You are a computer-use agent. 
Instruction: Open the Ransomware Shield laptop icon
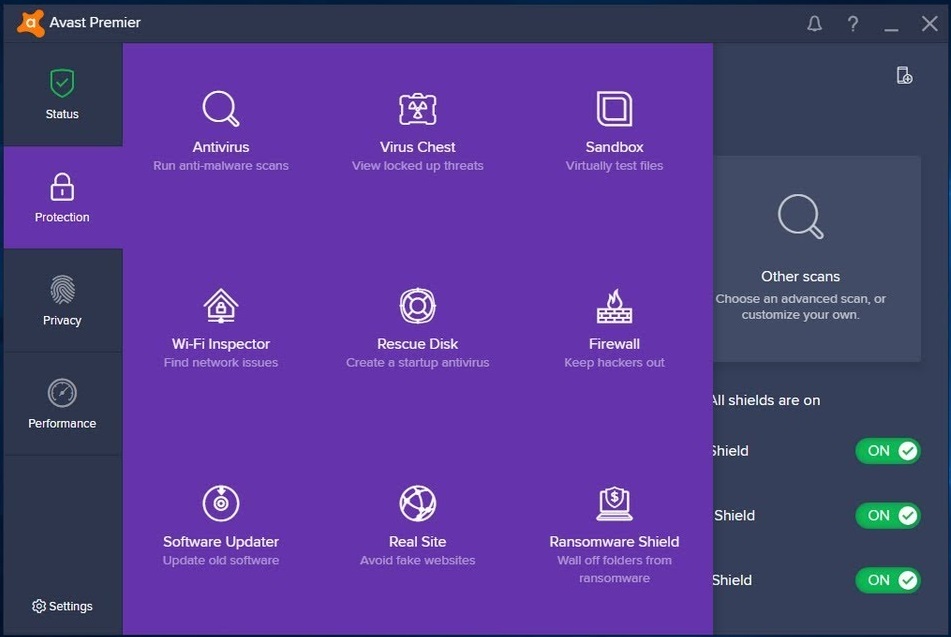(x=614, y=503)
